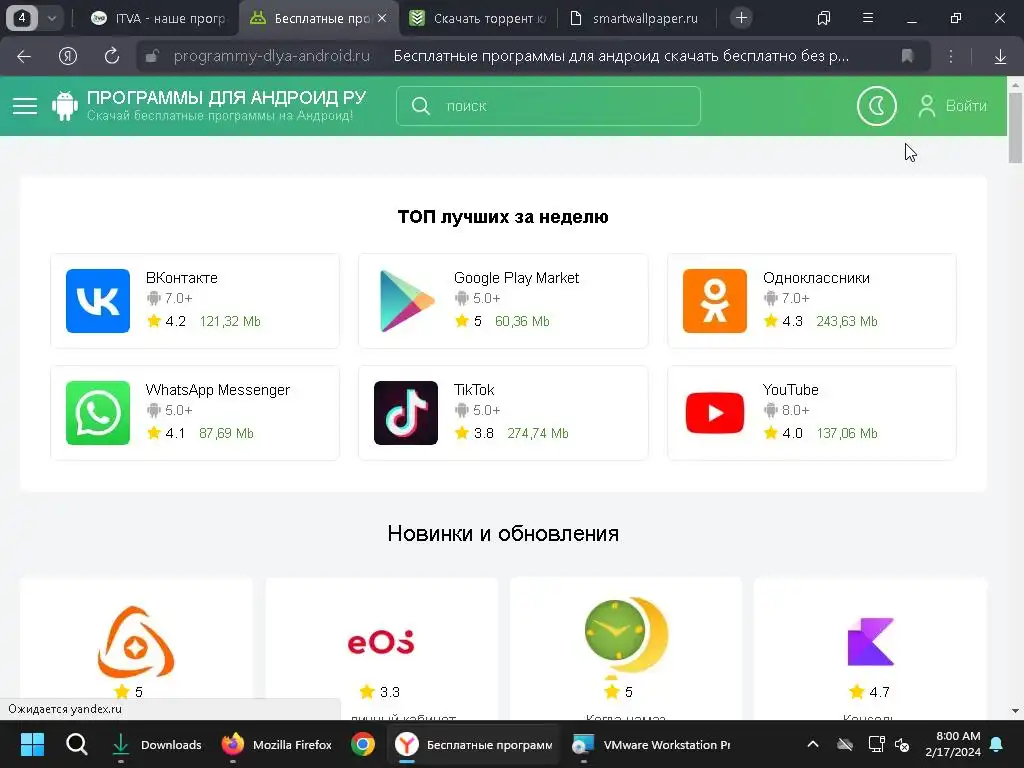Image resolution: width=1024 pixels, height=768 pixels.
Task: Switch to Mozilla Firefox from taskbar
Action: tap(276, 744)
